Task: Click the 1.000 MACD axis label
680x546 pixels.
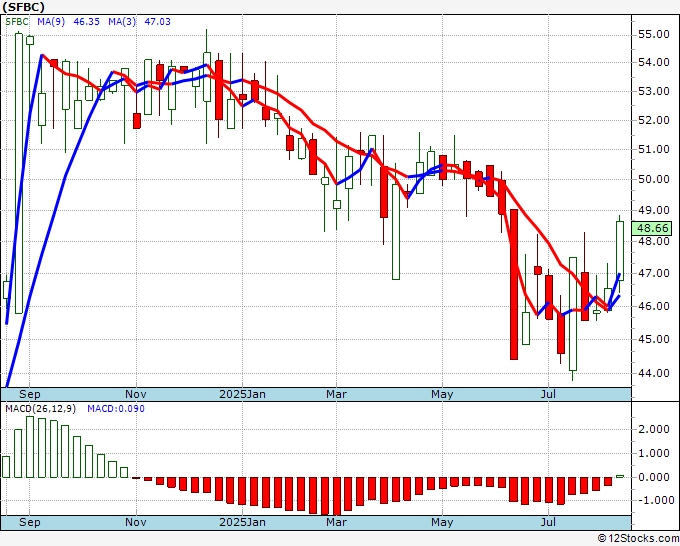Action: click(x=654, y=454)
